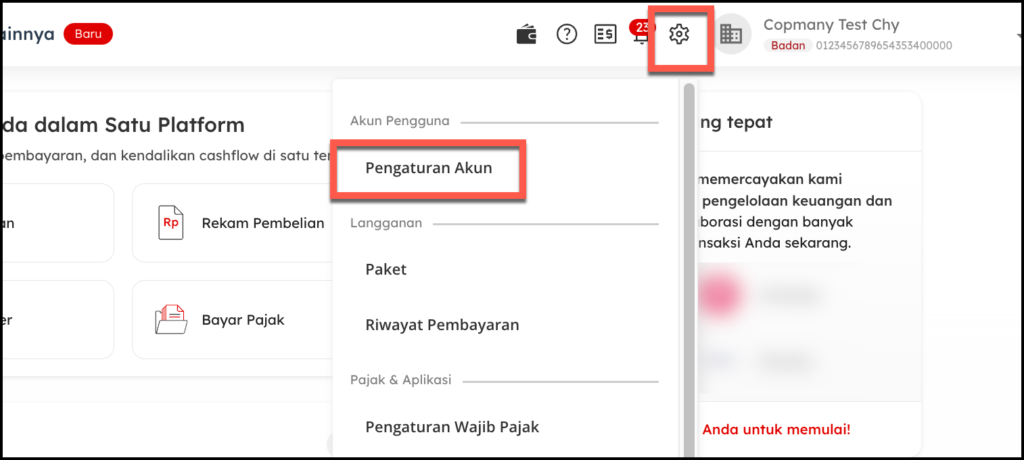Expand the Copmany Test Chy account name

click(x=830, y=24)
